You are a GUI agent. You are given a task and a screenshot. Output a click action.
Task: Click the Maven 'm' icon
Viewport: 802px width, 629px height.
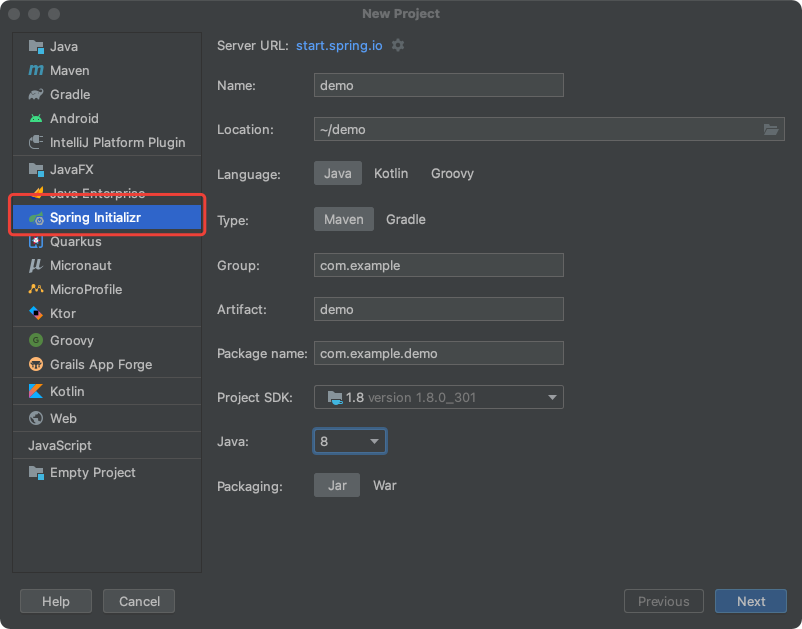coord(36,70)
